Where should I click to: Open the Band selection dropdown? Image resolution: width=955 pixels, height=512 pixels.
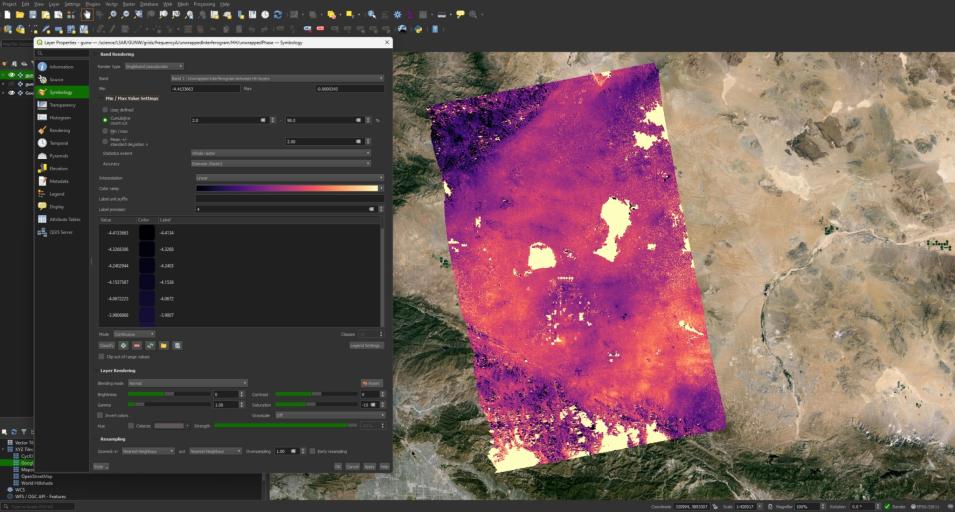[x=277, y=78]
